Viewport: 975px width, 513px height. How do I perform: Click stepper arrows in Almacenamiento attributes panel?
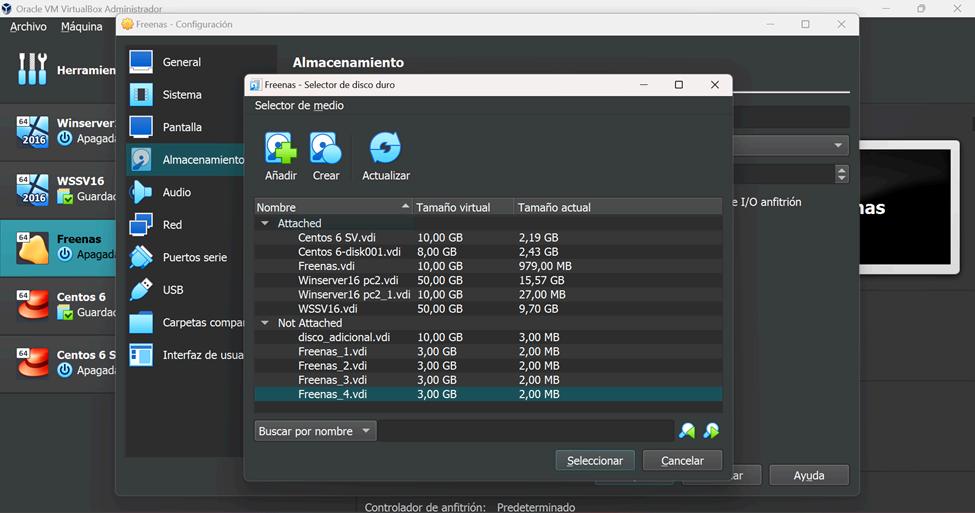pyautogui.click(x=841, y=174)
